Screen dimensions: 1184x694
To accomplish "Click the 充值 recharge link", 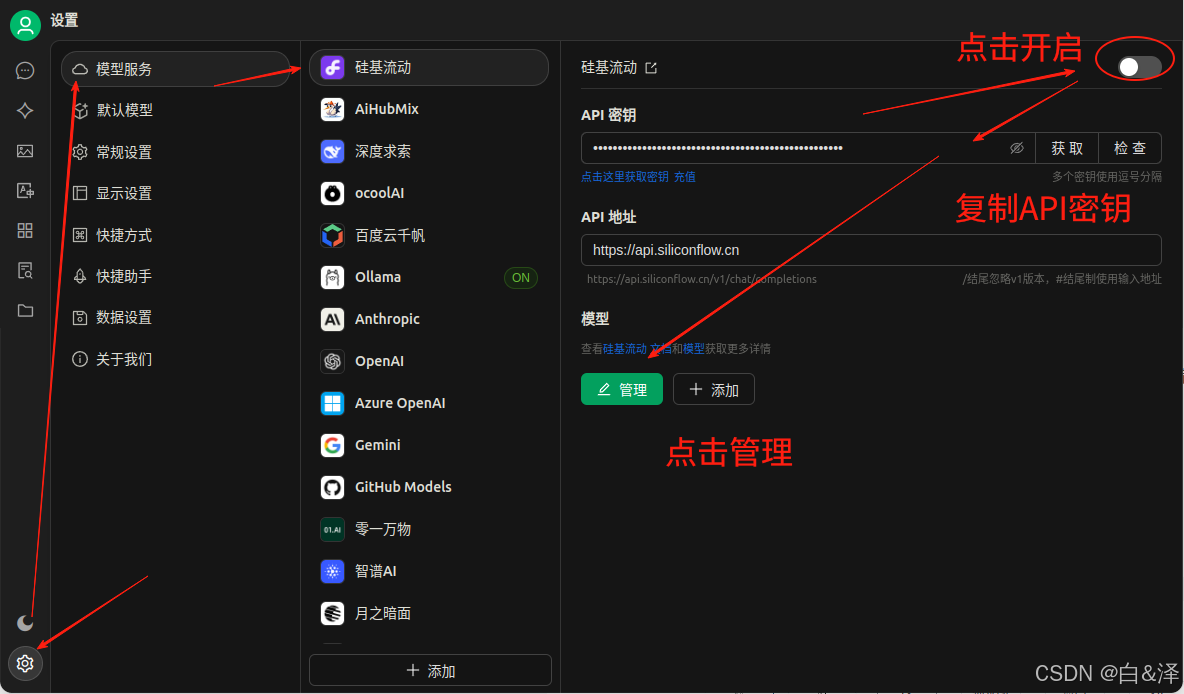I will (x=685, y=177).
